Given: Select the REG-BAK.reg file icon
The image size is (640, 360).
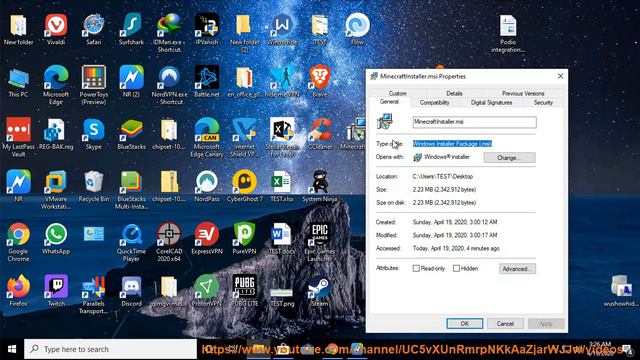Looking at the screenshot, I should click(56, 134).
